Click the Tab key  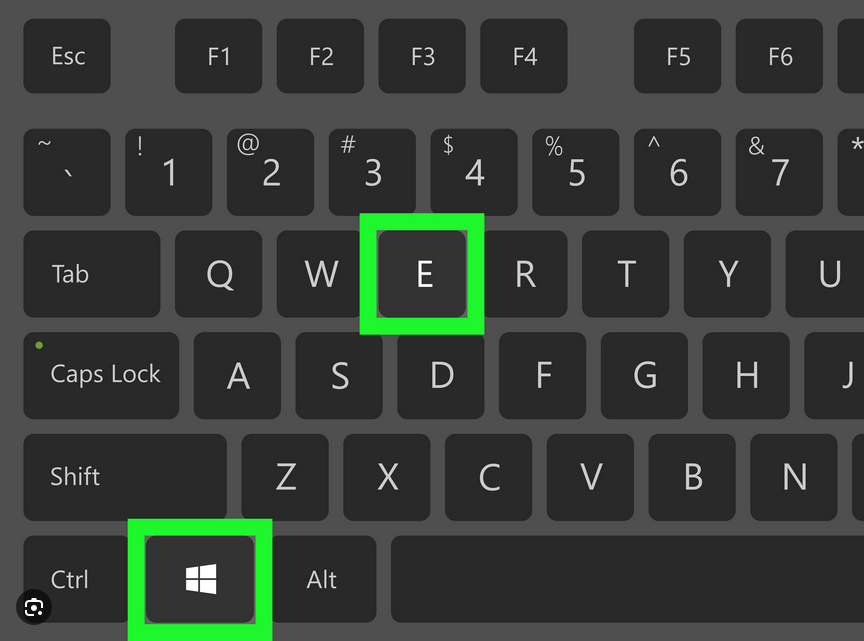[x=92, y=273]
